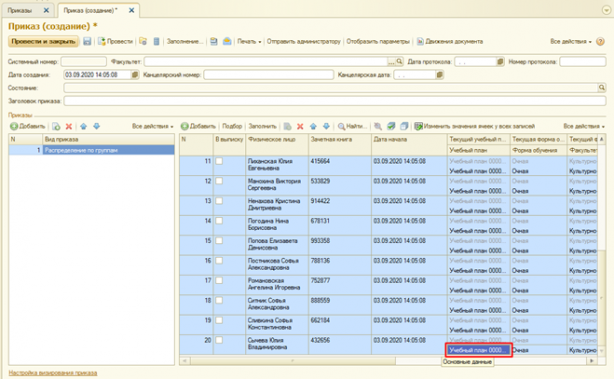Screen dimensions: 614x379
Task: Click the folder icon after Провести
Action: coord(143,41)
